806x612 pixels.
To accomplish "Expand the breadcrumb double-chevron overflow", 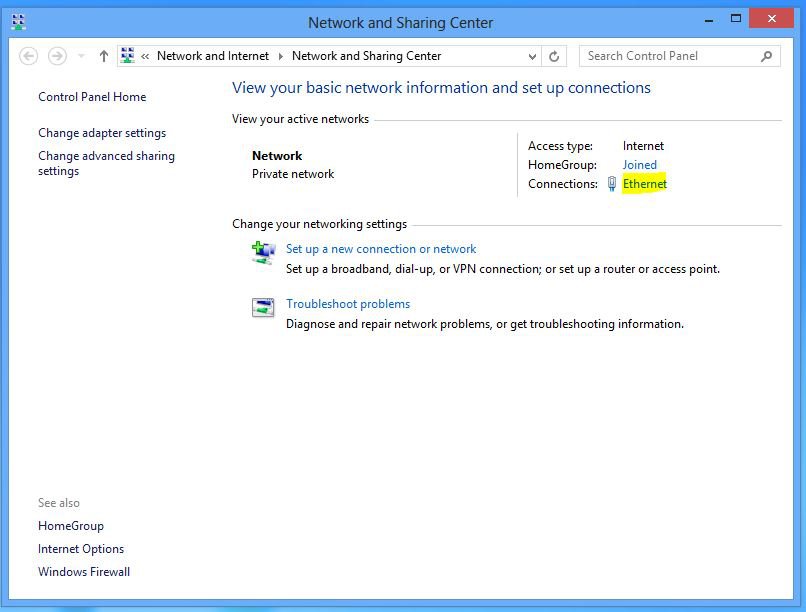I will [145, 56].
